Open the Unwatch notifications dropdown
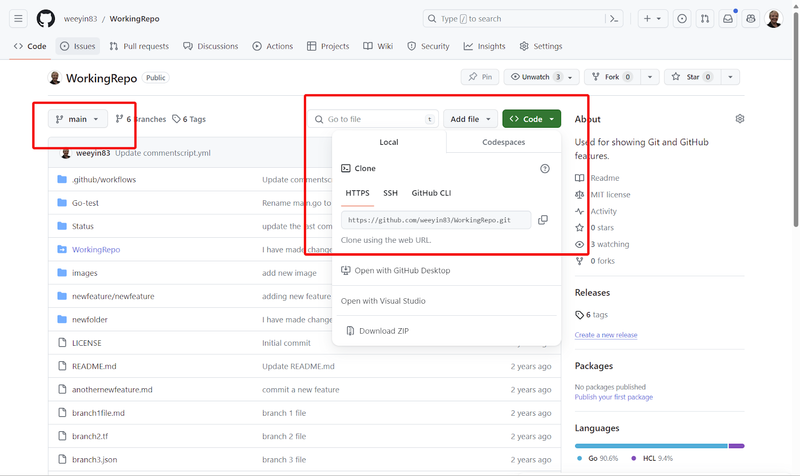The width and height of the screenshot is (800, 476). (x=541, y=77)
